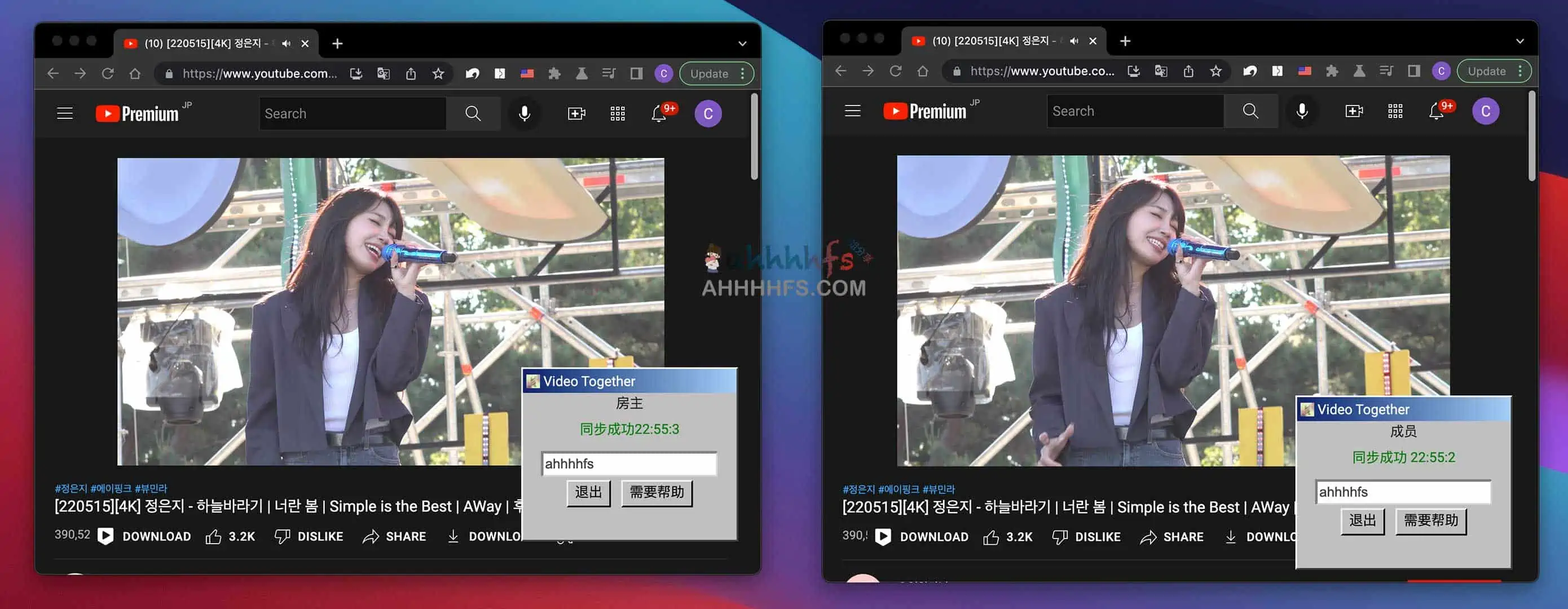Like the video with the thumbs up
The image size is (1568, 609).
coord(213,536)
